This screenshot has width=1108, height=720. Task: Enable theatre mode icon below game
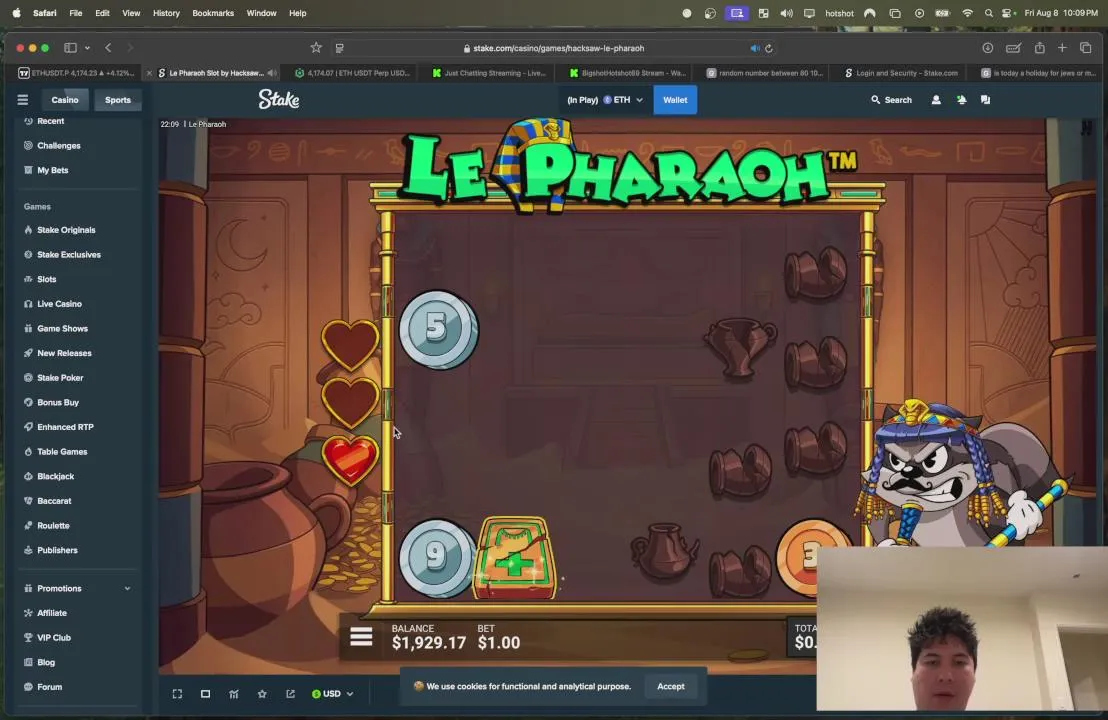(206, 694)
